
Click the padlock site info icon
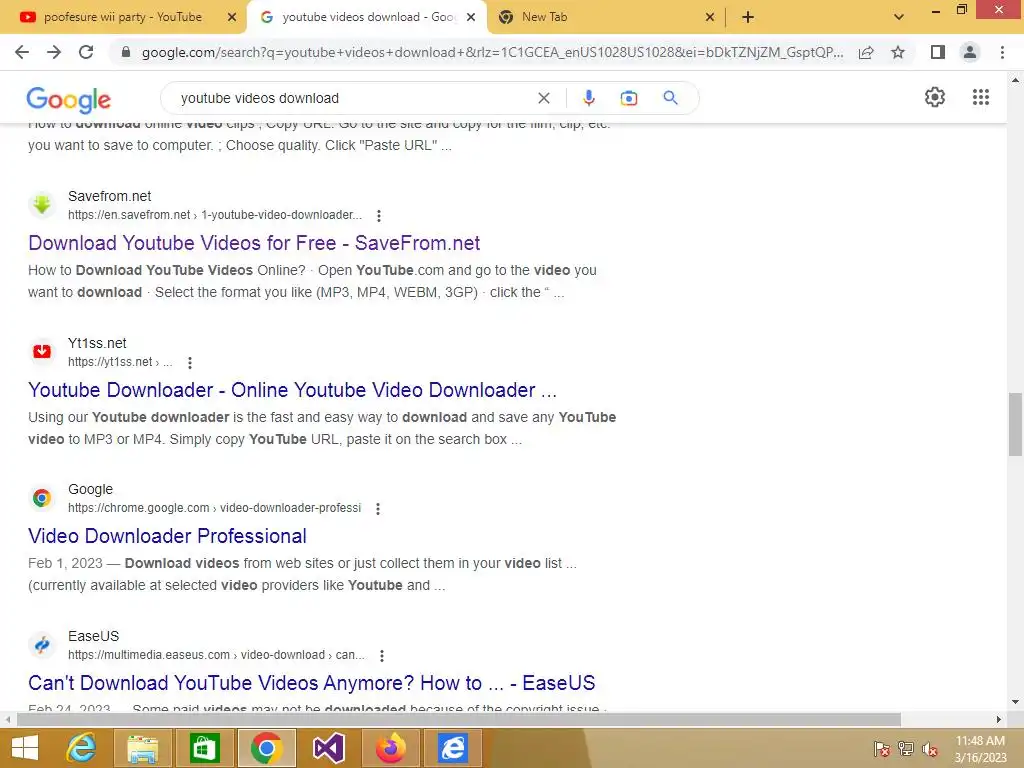[x=126, y=52]
